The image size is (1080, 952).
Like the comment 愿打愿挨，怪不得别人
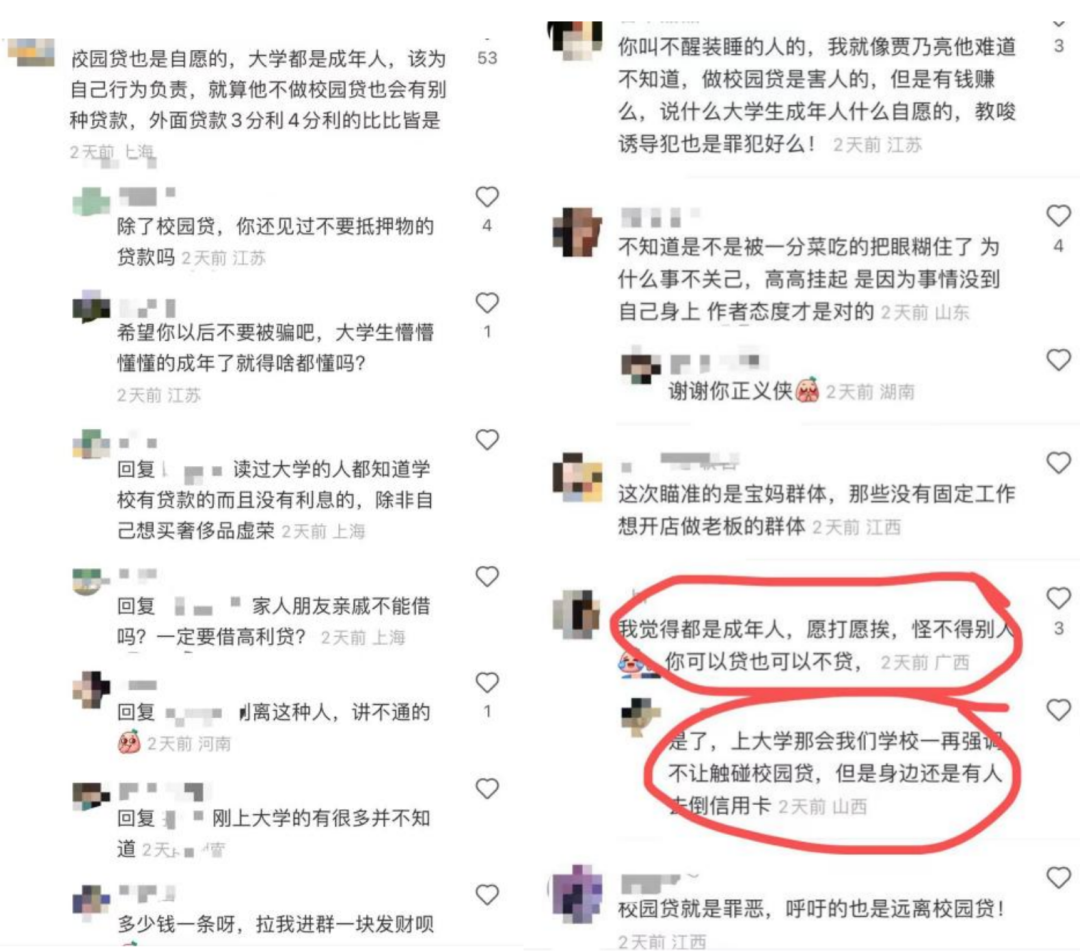1059,598
